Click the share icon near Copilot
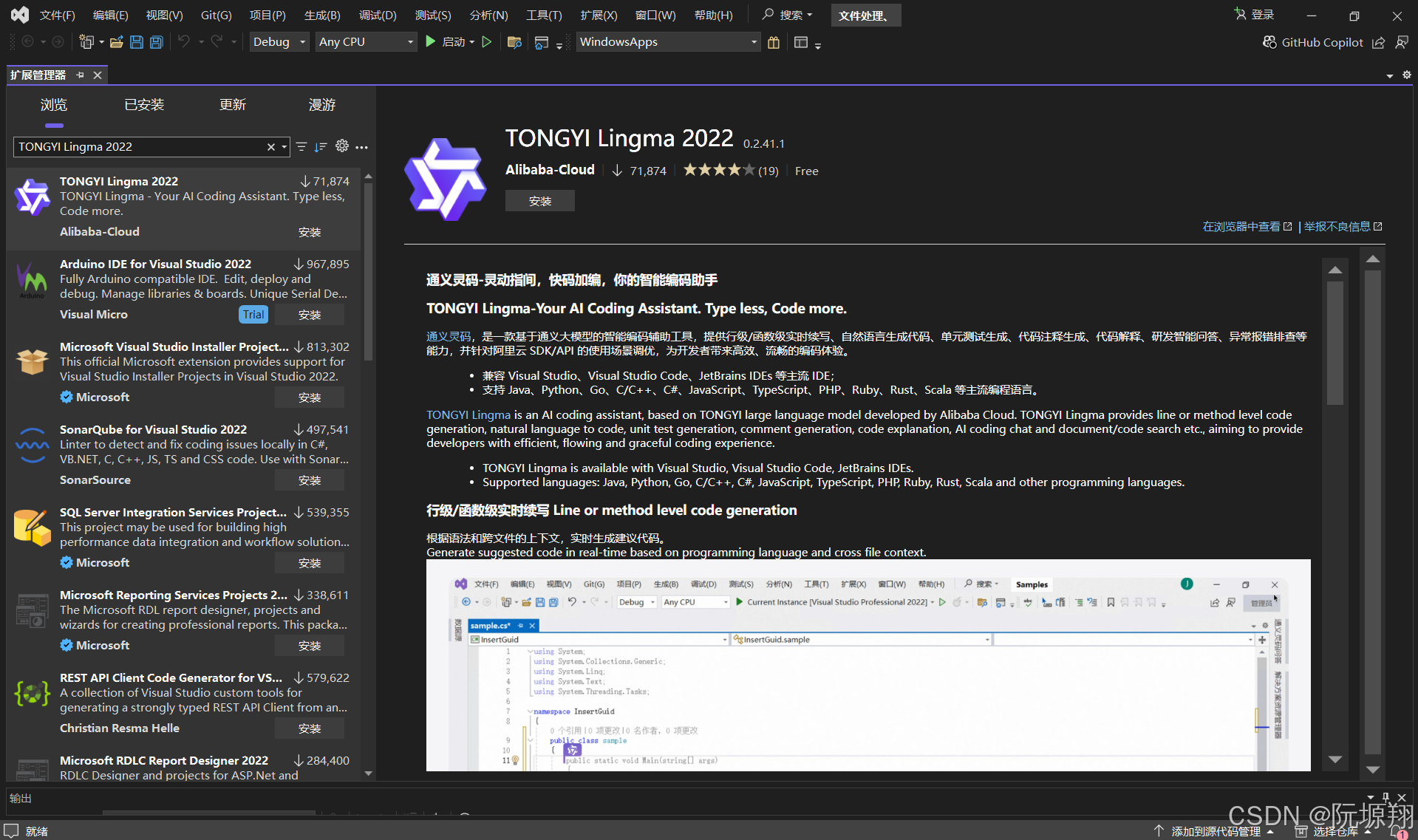1418x840 pixels. tap(1378, 42)
